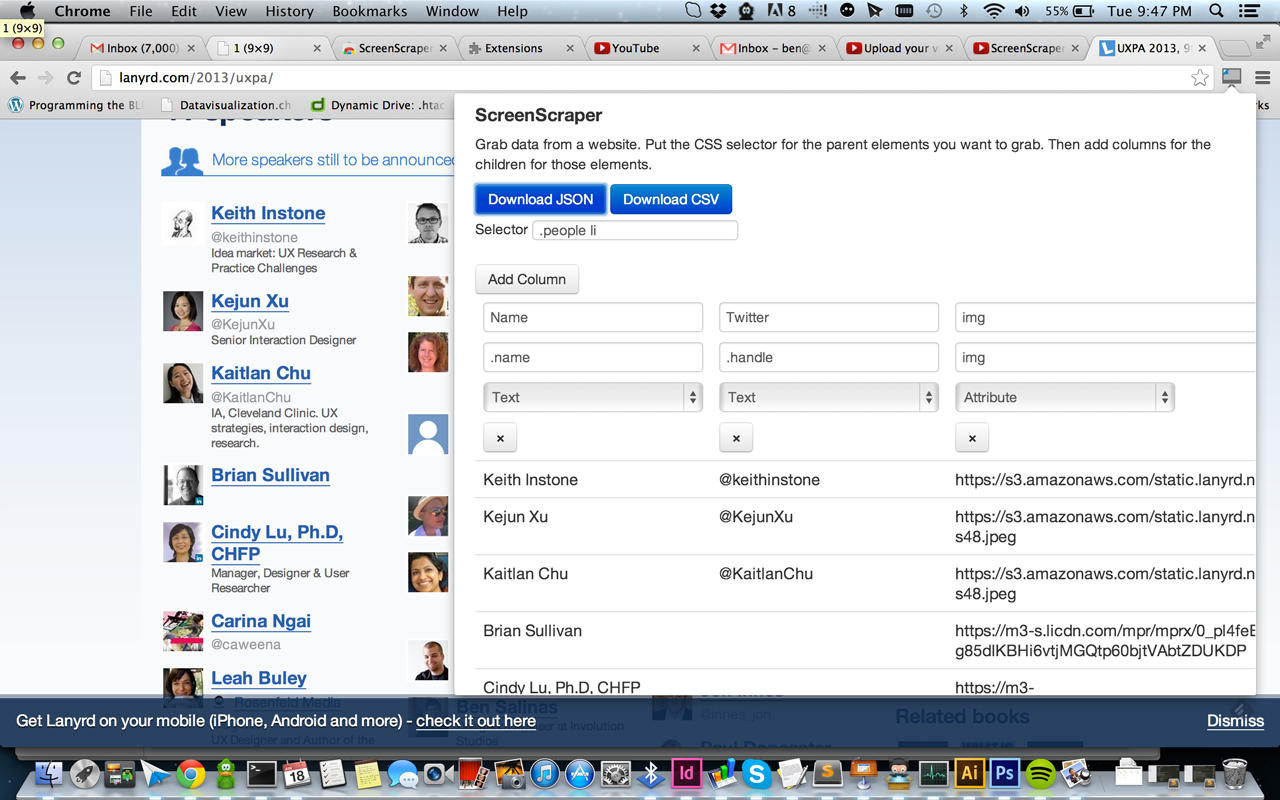Delete the img column using its x button
Screen dimensions: 1280x800
(972, 438)
